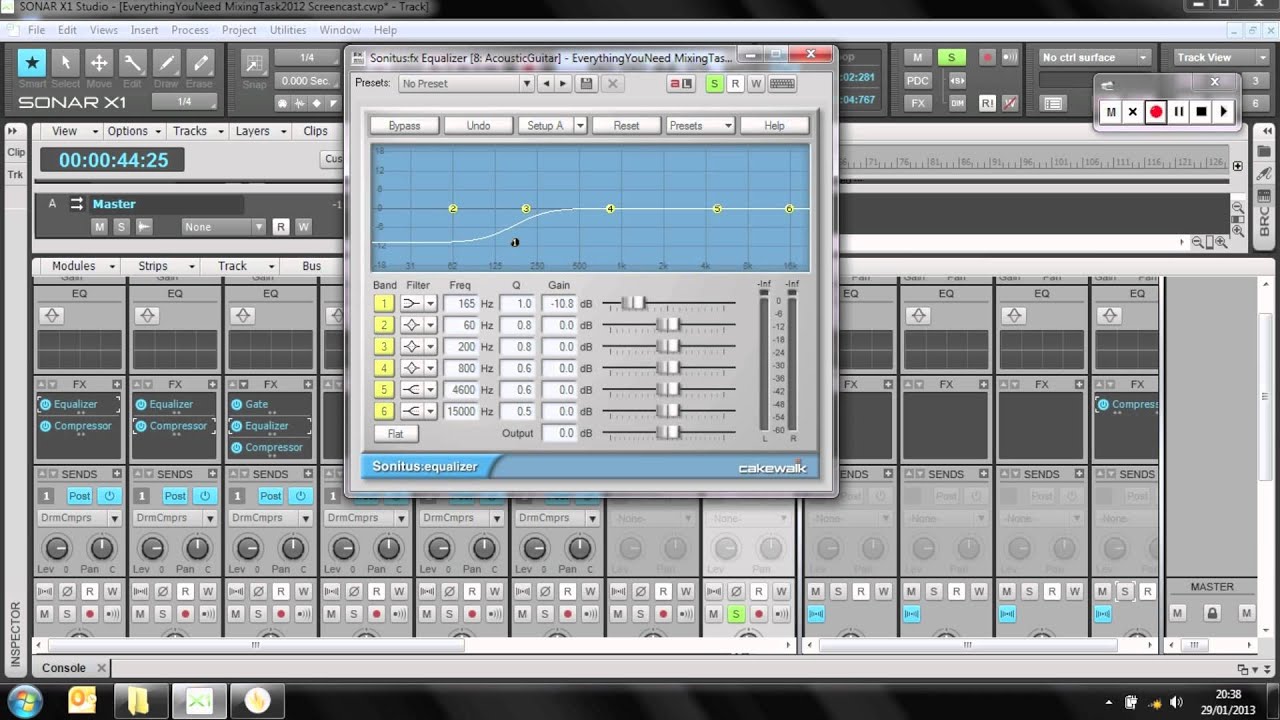
Task: Play in the floating recorder widget
Action: (x=1224, y=112)
